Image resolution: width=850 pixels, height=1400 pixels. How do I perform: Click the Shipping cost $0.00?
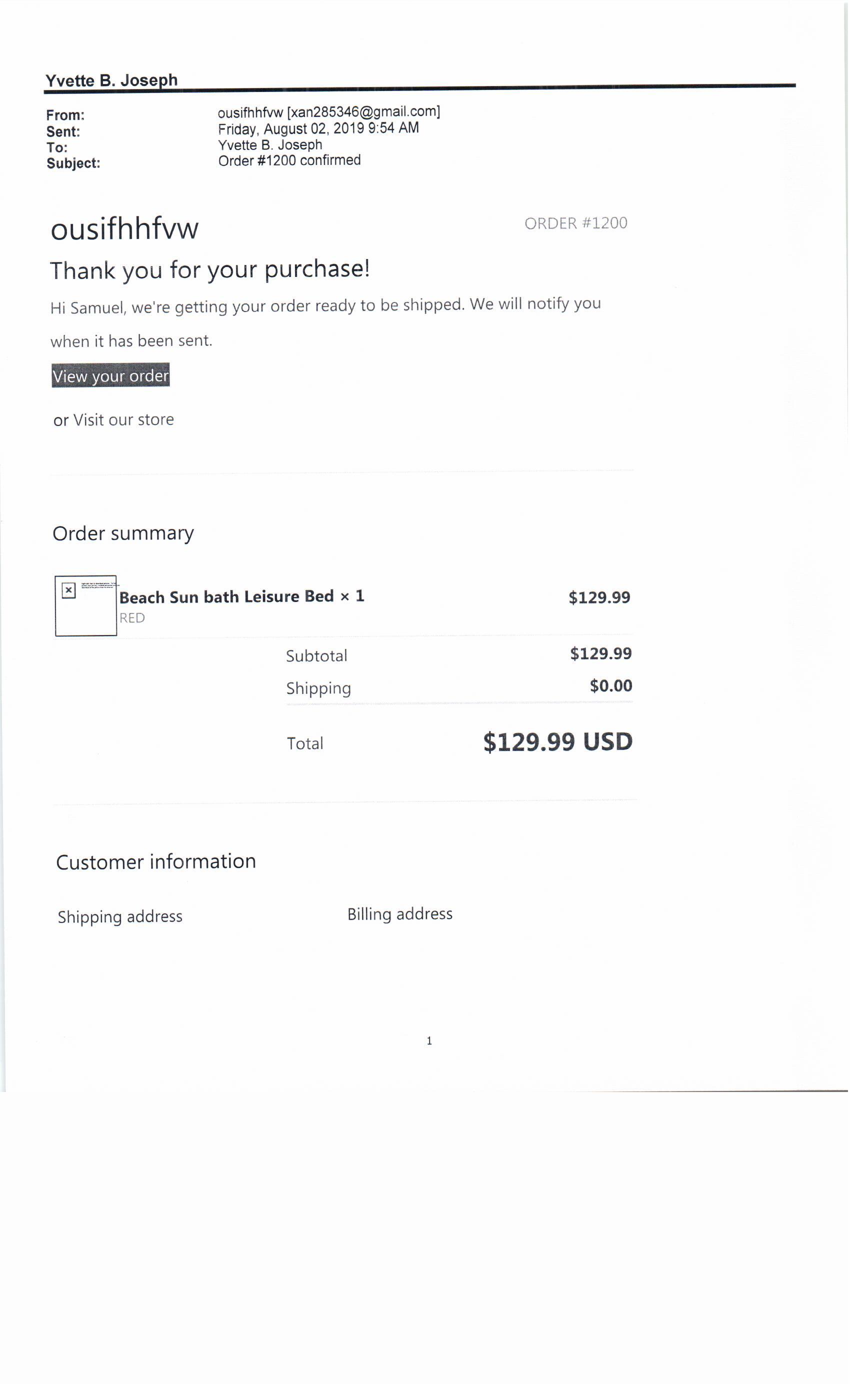point(611,686)
